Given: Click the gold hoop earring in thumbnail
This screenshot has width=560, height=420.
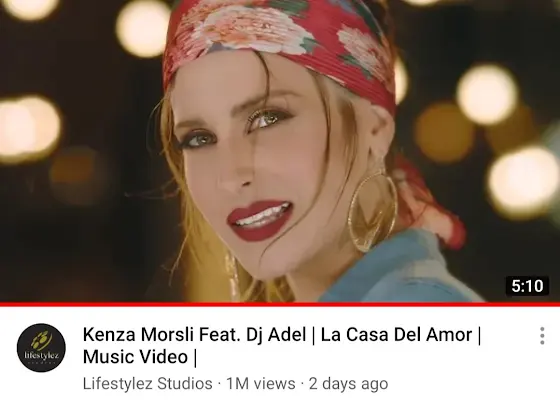Looking at the screenshot, I should [x=372, y=211].
